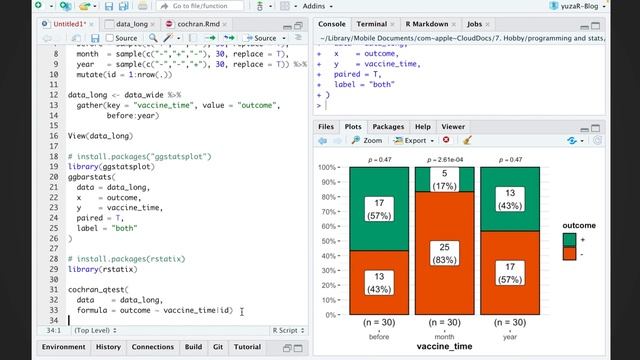
Task: Open the Files tab
Action: [326, 127]
